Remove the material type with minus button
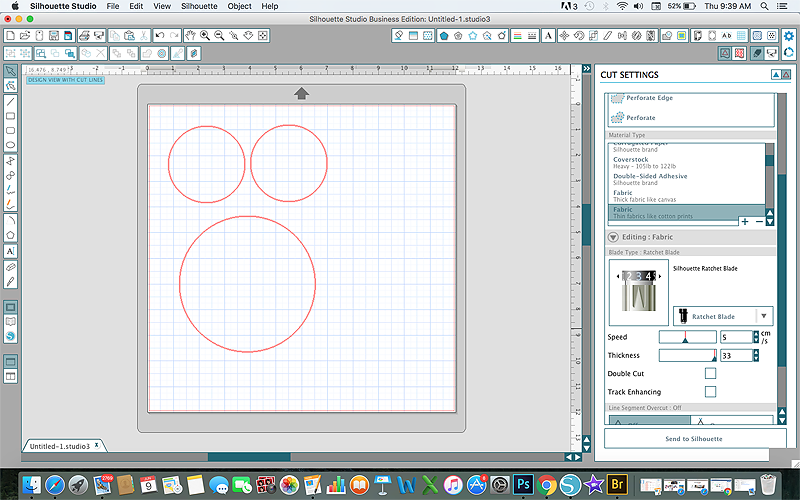 click(759, 221)
